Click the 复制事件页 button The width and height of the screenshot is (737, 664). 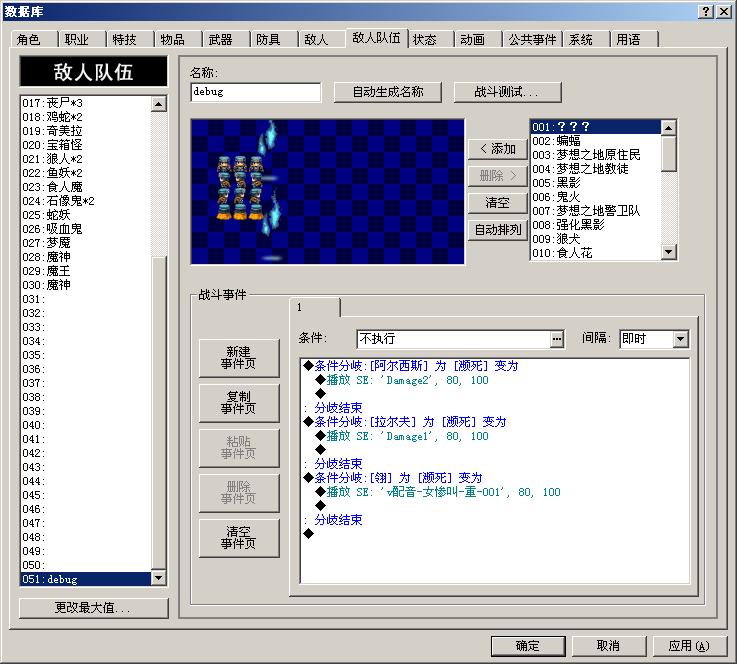(239, 403)
